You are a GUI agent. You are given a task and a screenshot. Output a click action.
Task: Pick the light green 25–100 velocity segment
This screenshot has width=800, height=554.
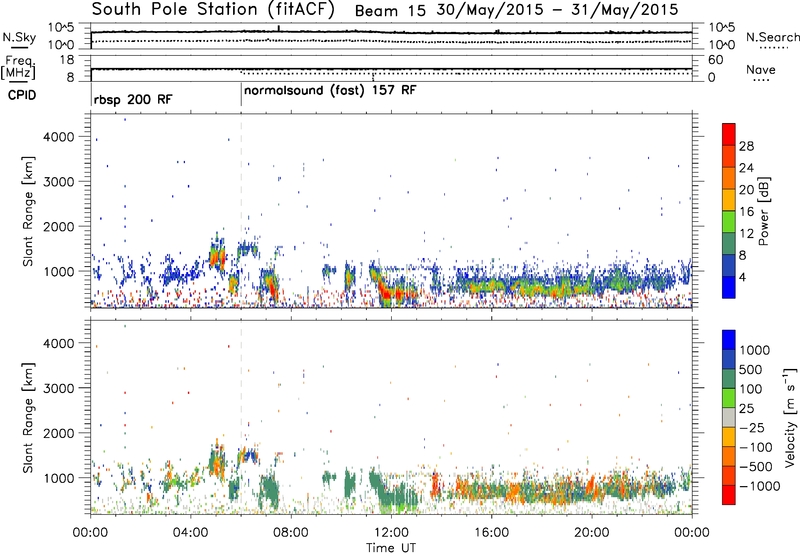[x=729, y=398]
